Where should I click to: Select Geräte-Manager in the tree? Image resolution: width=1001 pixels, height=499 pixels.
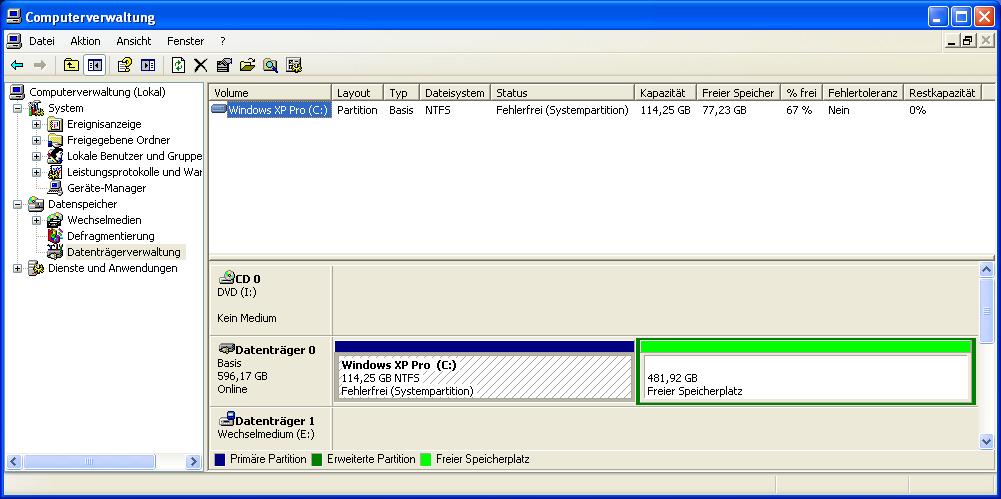(107, 188)
